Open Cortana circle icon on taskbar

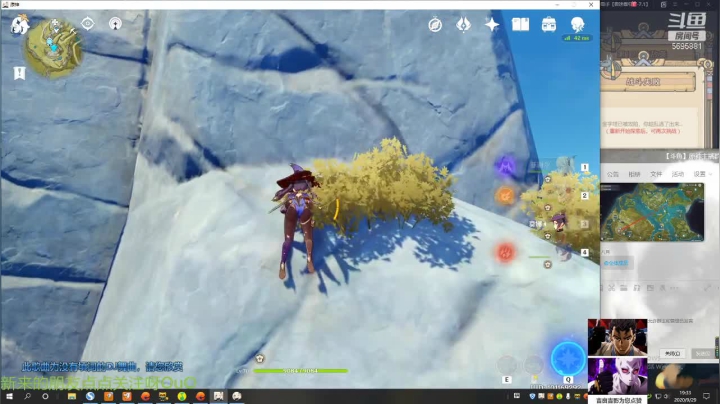pos(45,396)
